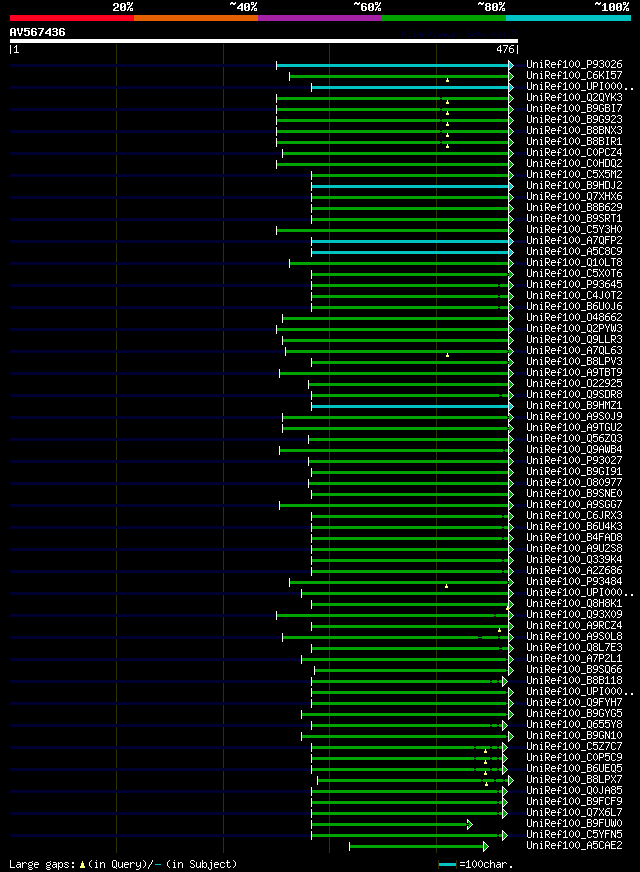Click the red 20% identity legend segment

(72, 18)
